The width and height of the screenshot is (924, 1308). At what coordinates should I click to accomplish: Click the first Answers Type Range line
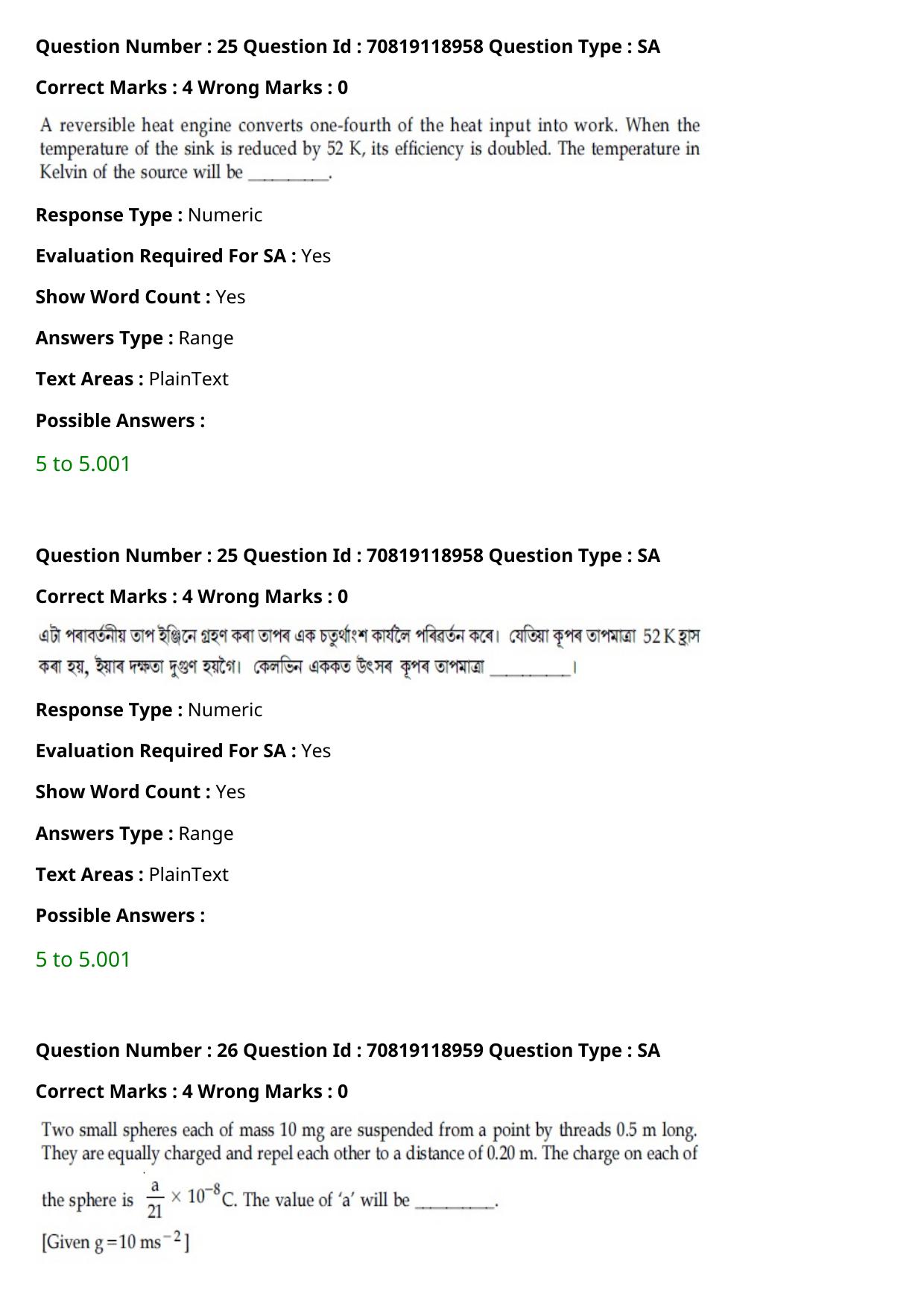point(135,338)
